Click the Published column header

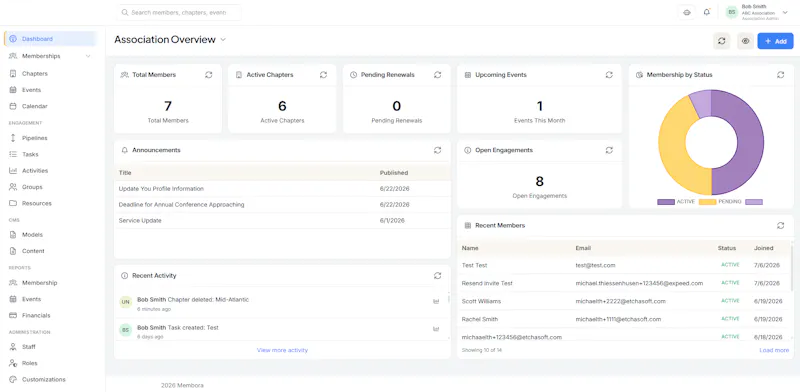(394, 173)
